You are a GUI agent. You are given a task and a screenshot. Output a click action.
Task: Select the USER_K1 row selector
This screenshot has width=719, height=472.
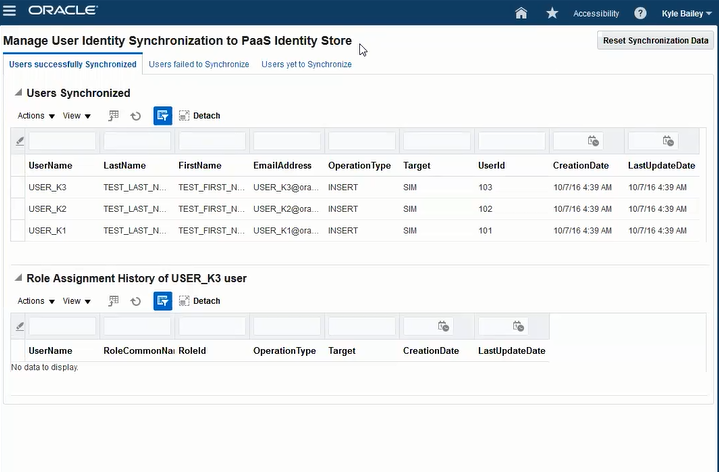point(18,230)
